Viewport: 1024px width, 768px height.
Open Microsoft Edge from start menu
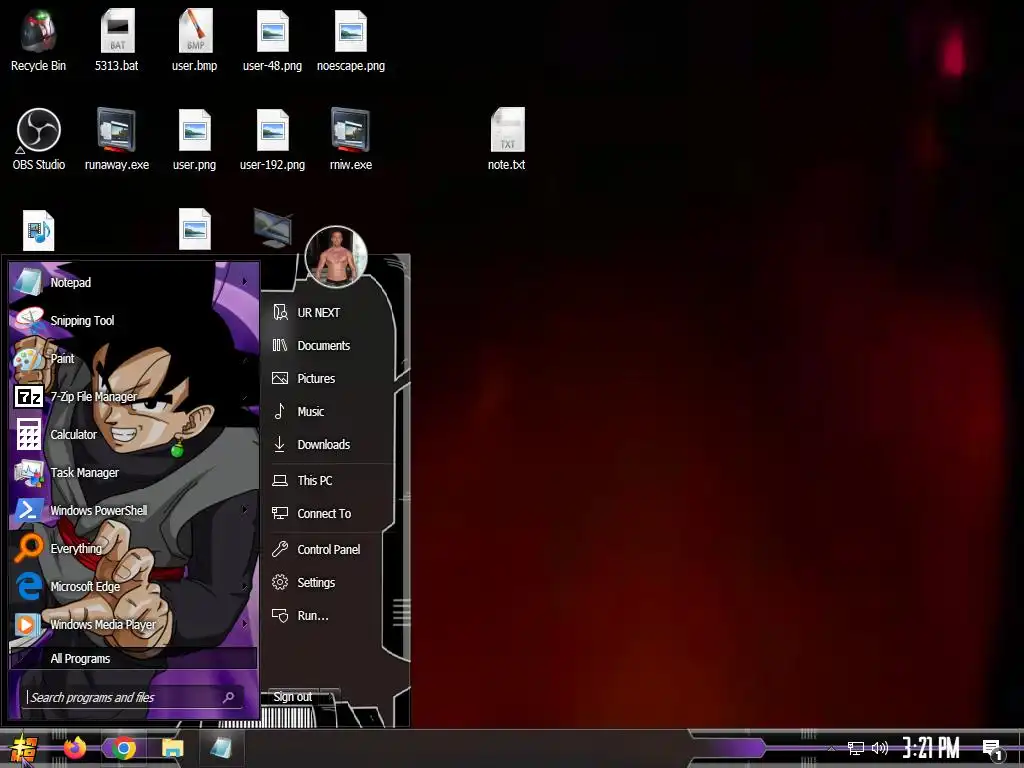click(134, 586)
